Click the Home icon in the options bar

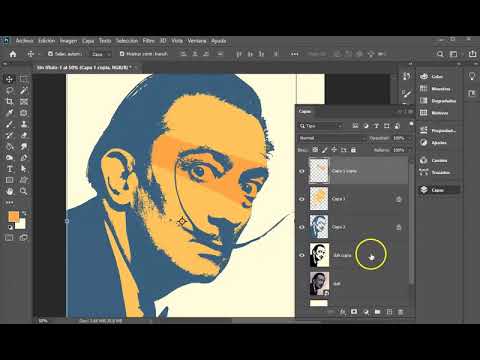coord(13,54)
